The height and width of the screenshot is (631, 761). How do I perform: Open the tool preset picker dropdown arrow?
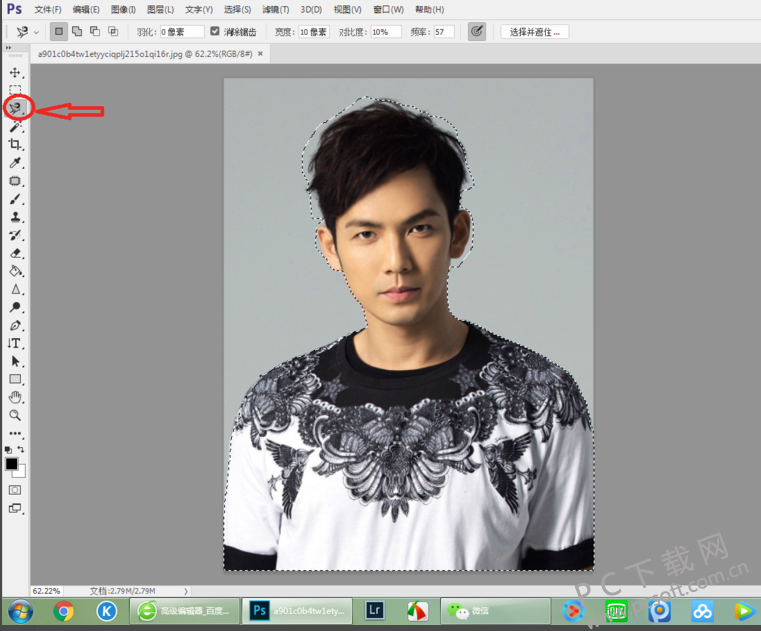coord(36,32)
